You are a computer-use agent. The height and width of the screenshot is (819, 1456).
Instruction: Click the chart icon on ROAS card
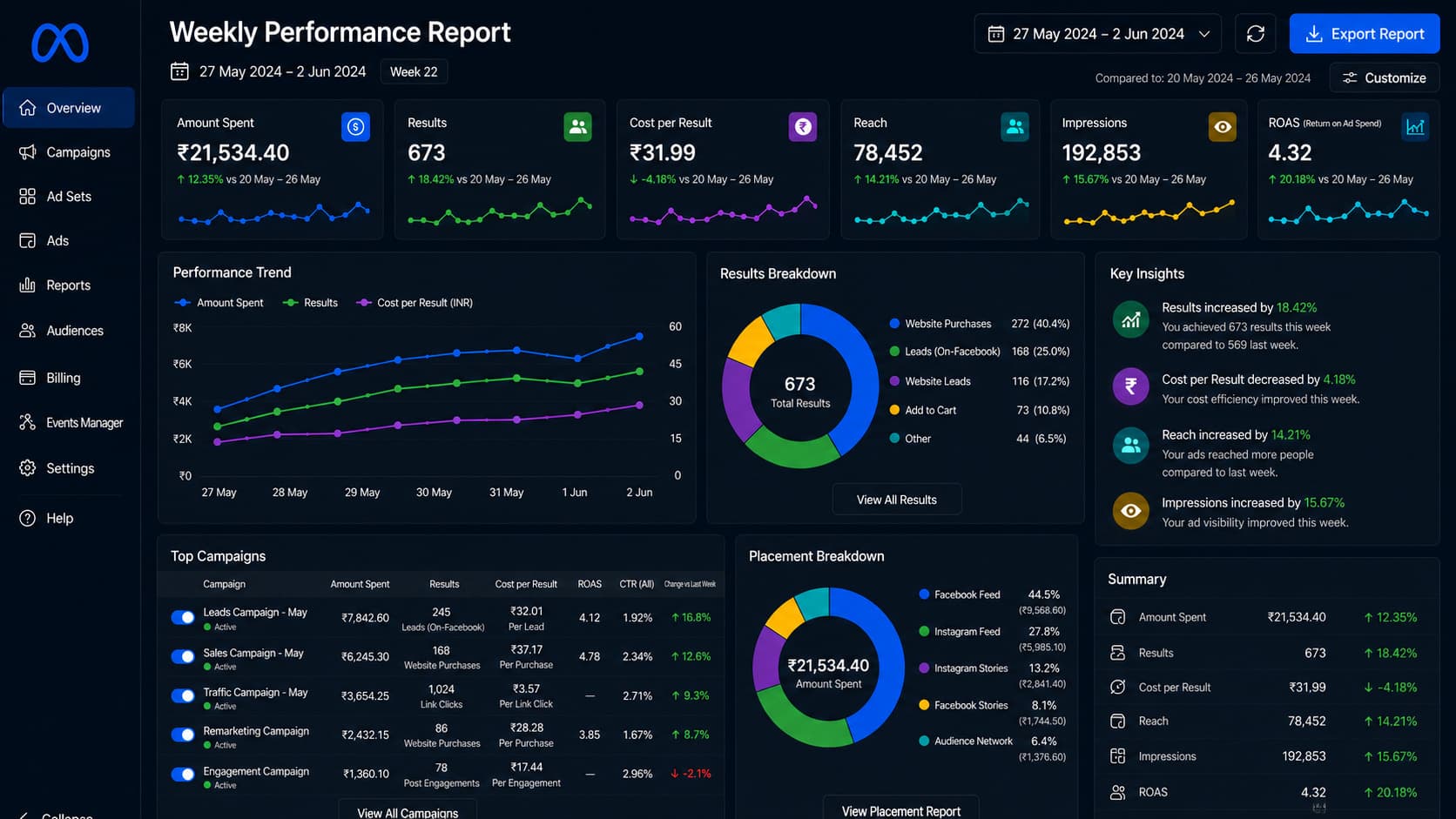(x=1415, y=127)
